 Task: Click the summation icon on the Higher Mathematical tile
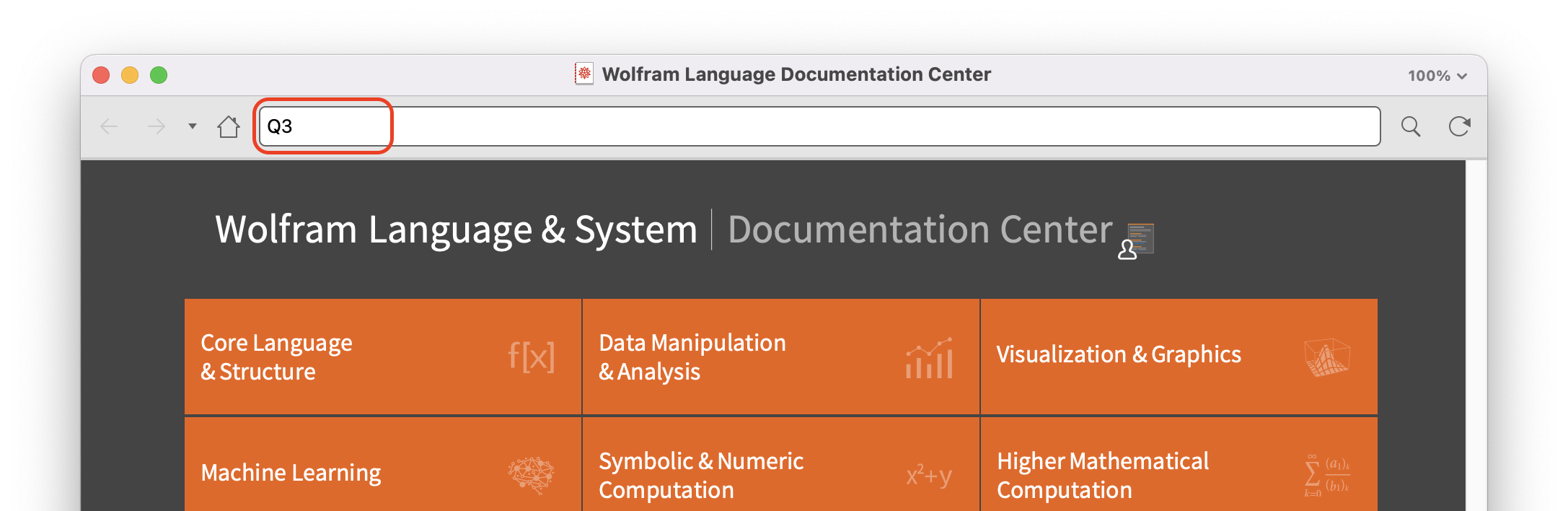tap(1327, 476)
